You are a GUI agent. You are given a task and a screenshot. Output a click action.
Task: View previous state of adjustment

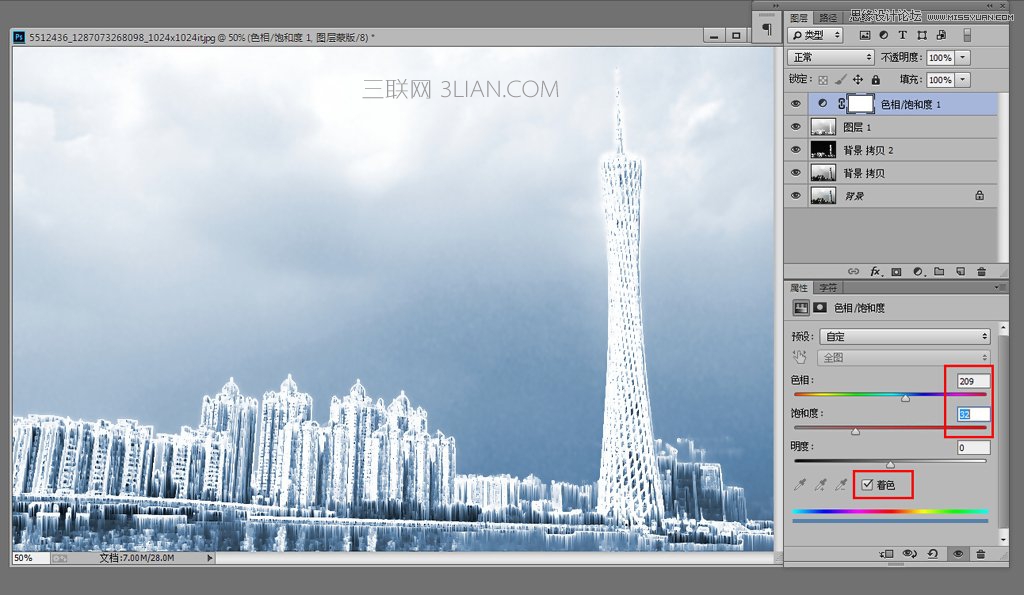point(910,554)
